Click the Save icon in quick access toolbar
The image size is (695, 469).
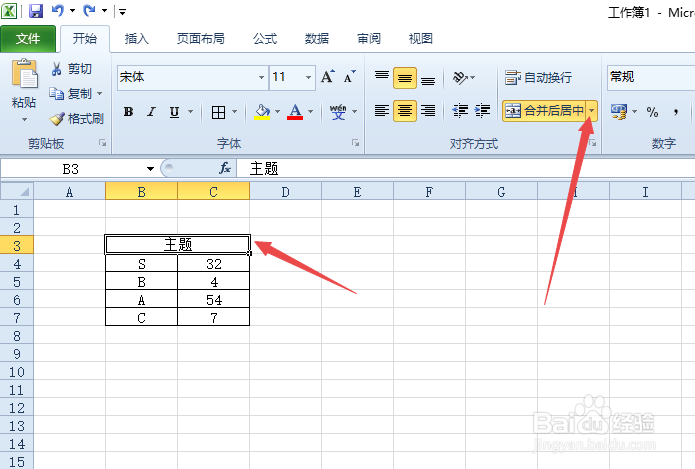(35, 11)
